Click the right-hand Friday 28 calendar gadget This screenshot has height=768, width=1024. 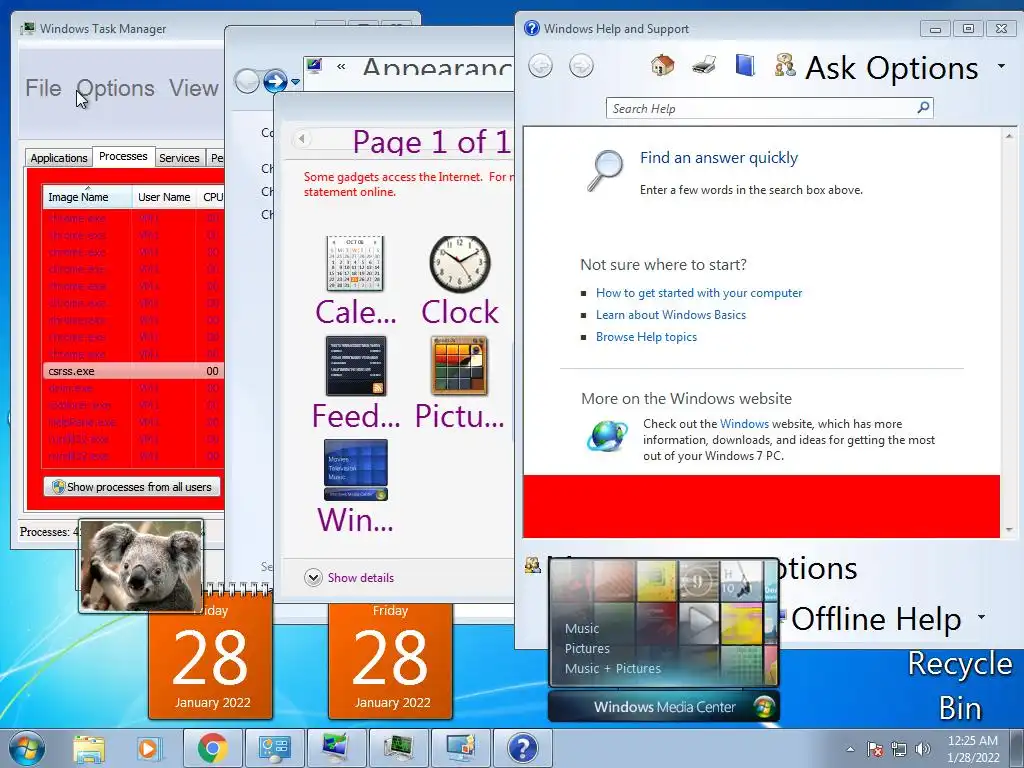391,660
